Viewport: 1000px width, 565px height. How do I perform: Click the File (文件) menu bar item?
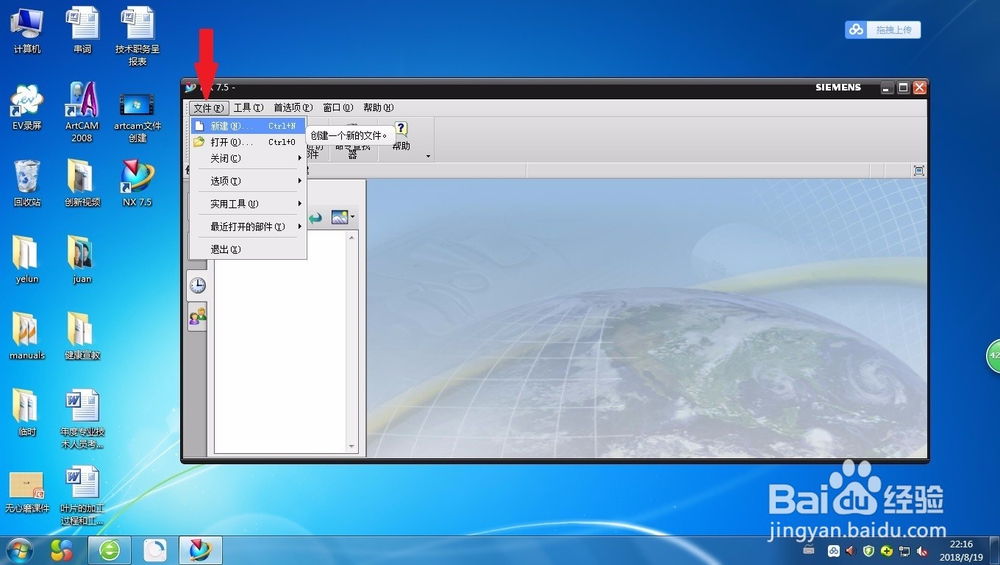[x=209, y=108]
